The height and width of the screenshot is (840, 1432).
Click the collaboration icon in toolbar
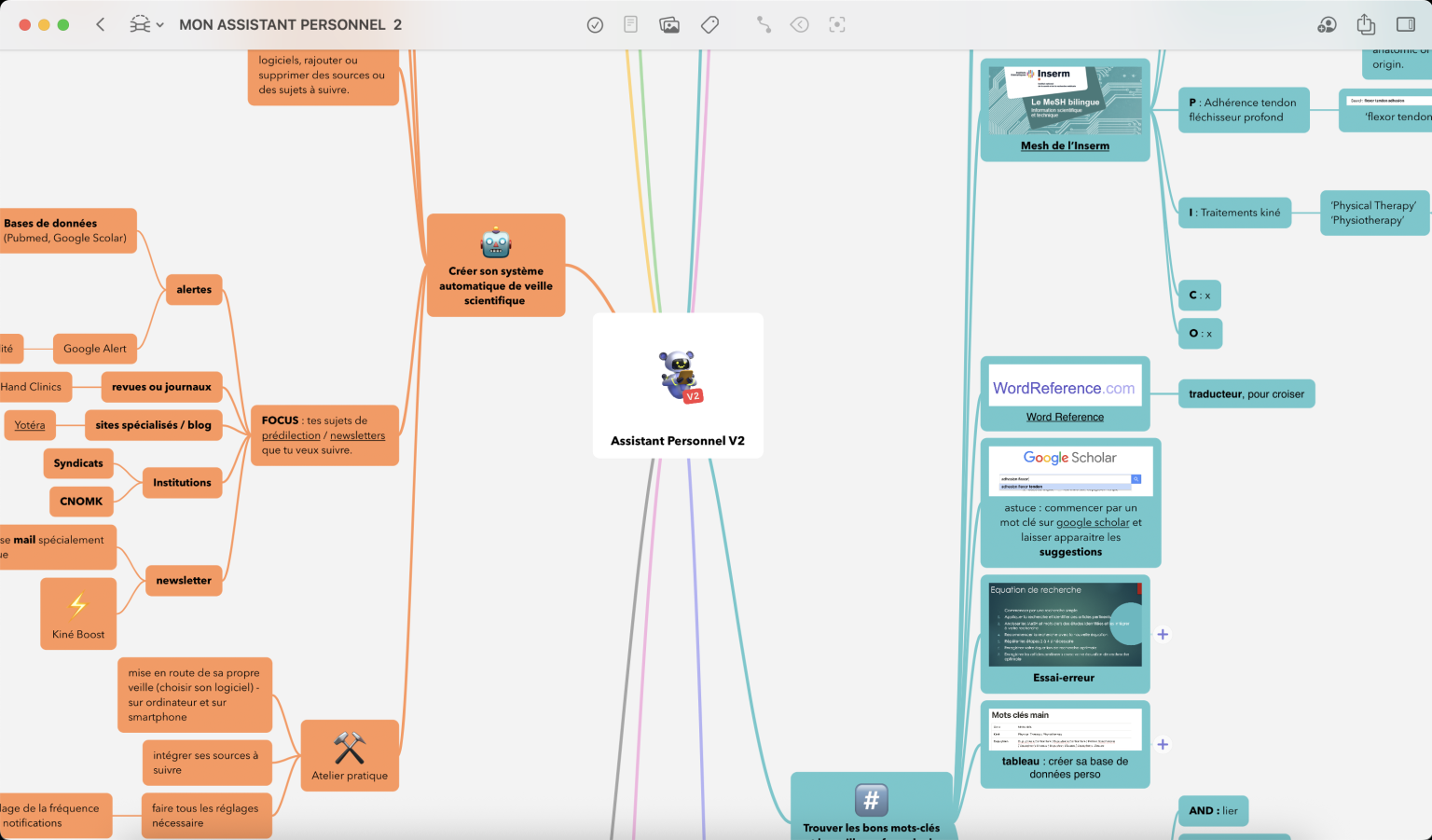(1327, 25)
